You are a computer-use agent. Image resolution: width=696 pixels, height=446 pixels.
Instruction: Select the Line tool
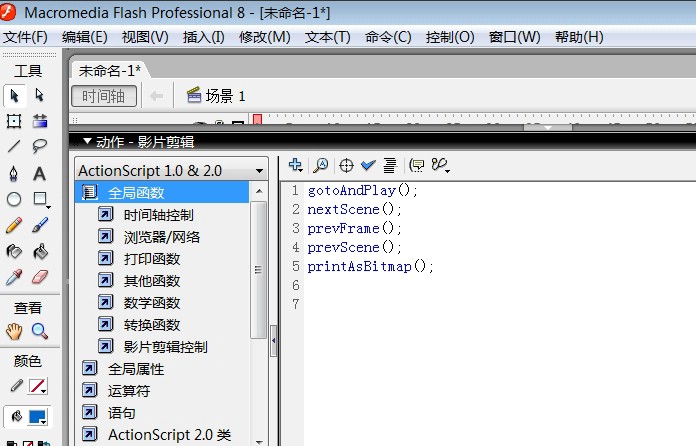coord(14,146)
